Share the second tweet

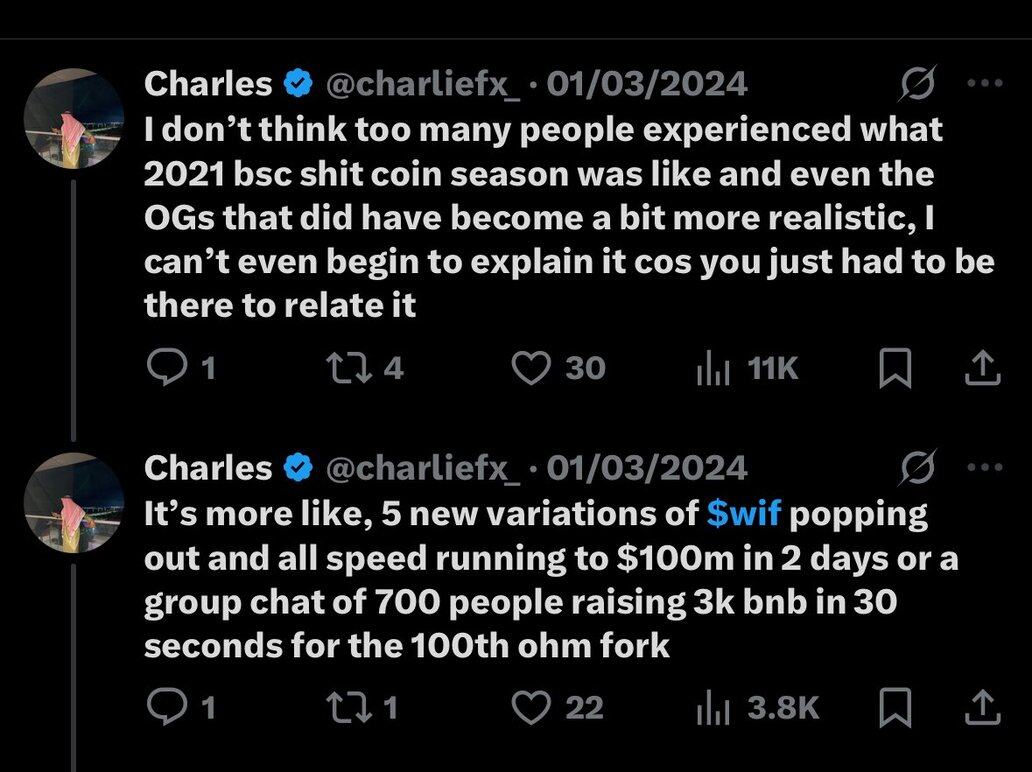tap(981, 708)
